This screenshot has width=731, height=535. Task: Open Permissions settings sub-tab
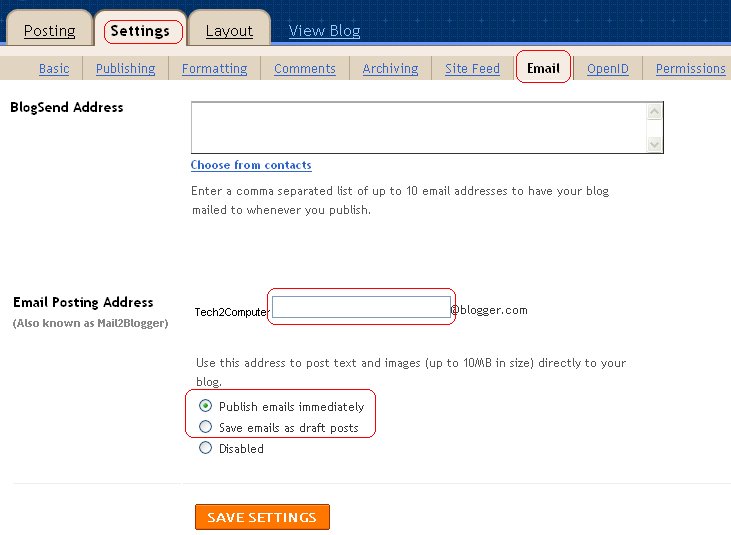coord(690,69)
